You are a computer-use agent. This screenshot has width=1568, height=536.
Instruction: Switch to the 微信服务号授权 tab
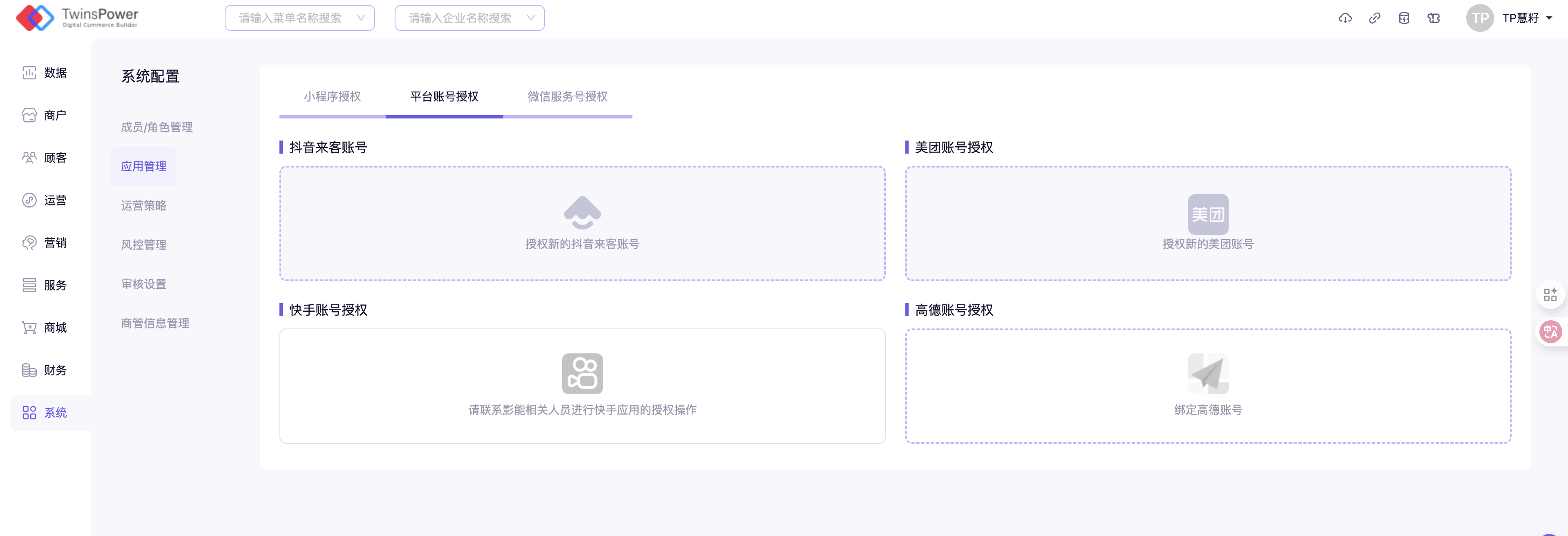567,97
